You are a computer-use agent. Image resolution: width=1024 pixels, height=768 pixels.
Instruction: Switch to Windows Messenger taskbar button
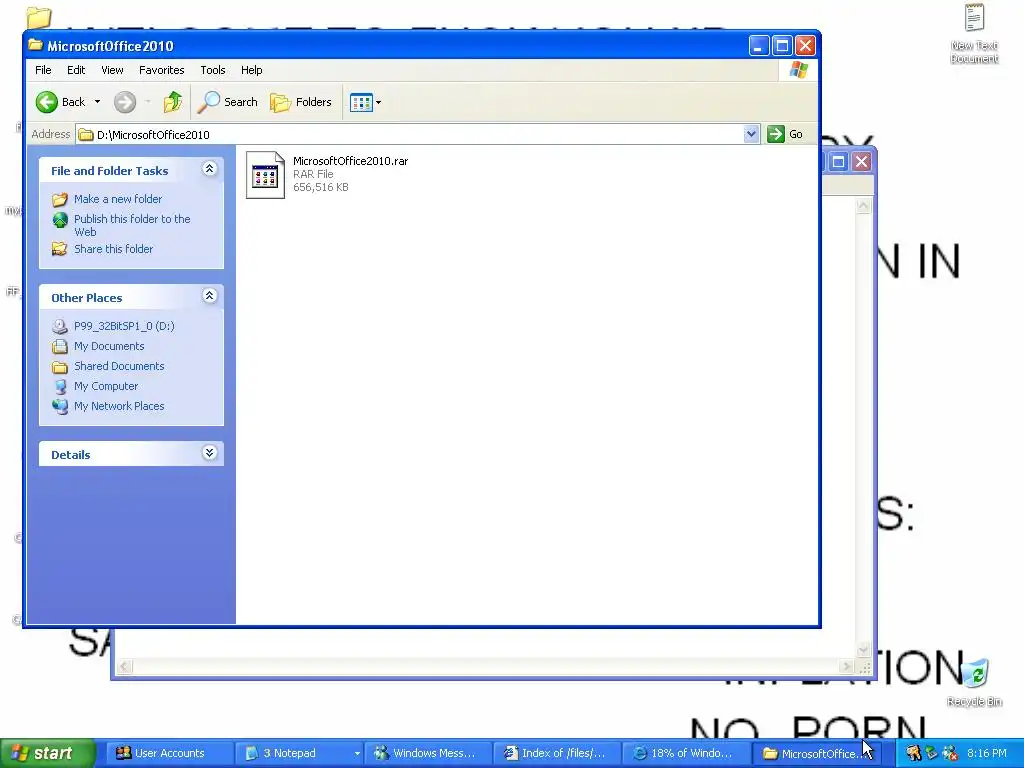[427, 753]
